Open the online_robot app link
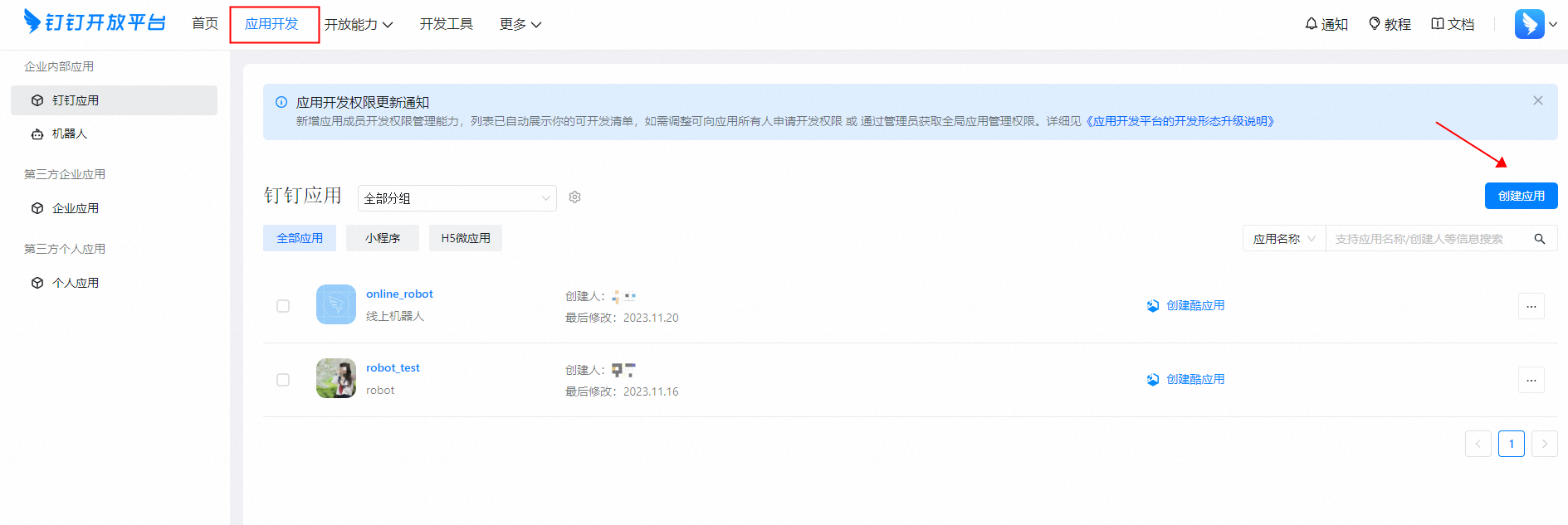 tap(400, 294)
